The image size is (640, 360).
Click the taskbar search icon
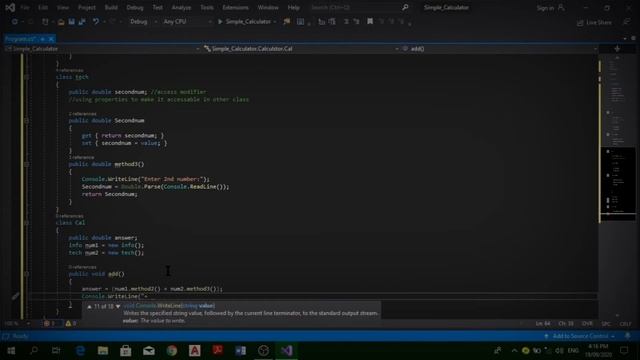[x=34, y=351]
